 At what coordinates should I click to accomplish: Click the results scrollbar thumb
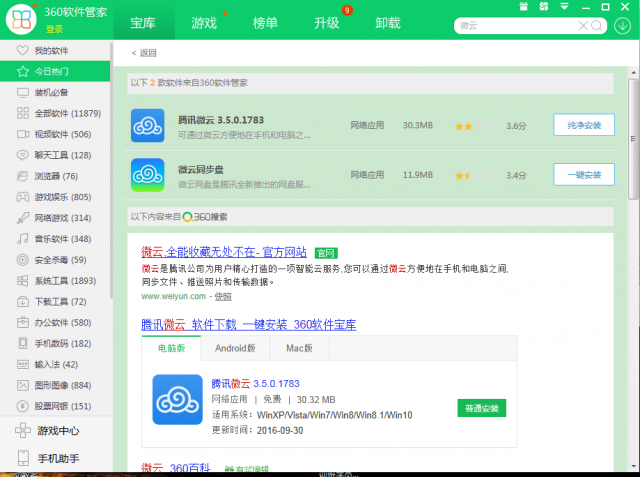coord(633,139)
